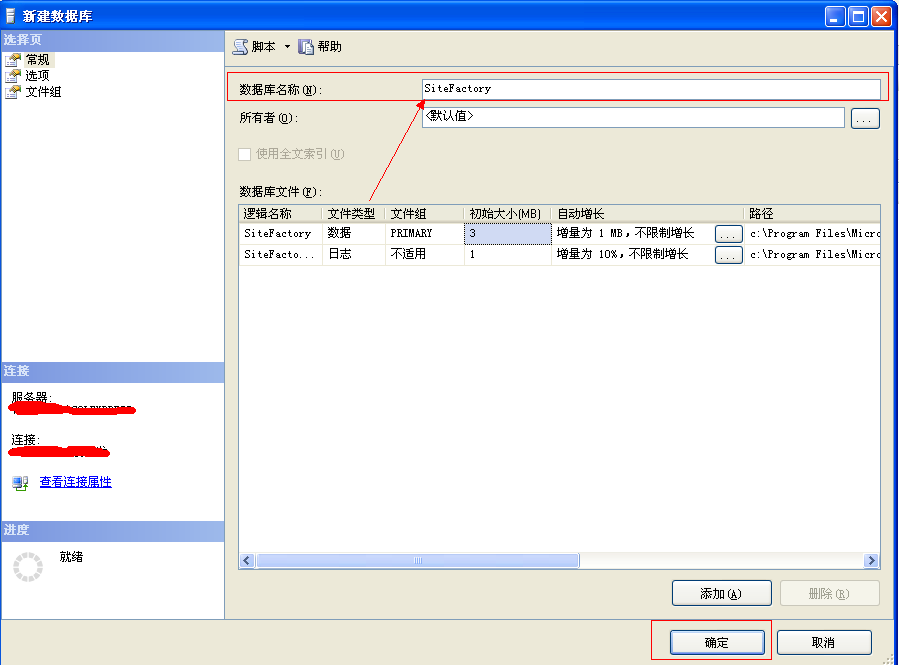Click the 添加 (Add) button
899x665 pixels.
721,593
